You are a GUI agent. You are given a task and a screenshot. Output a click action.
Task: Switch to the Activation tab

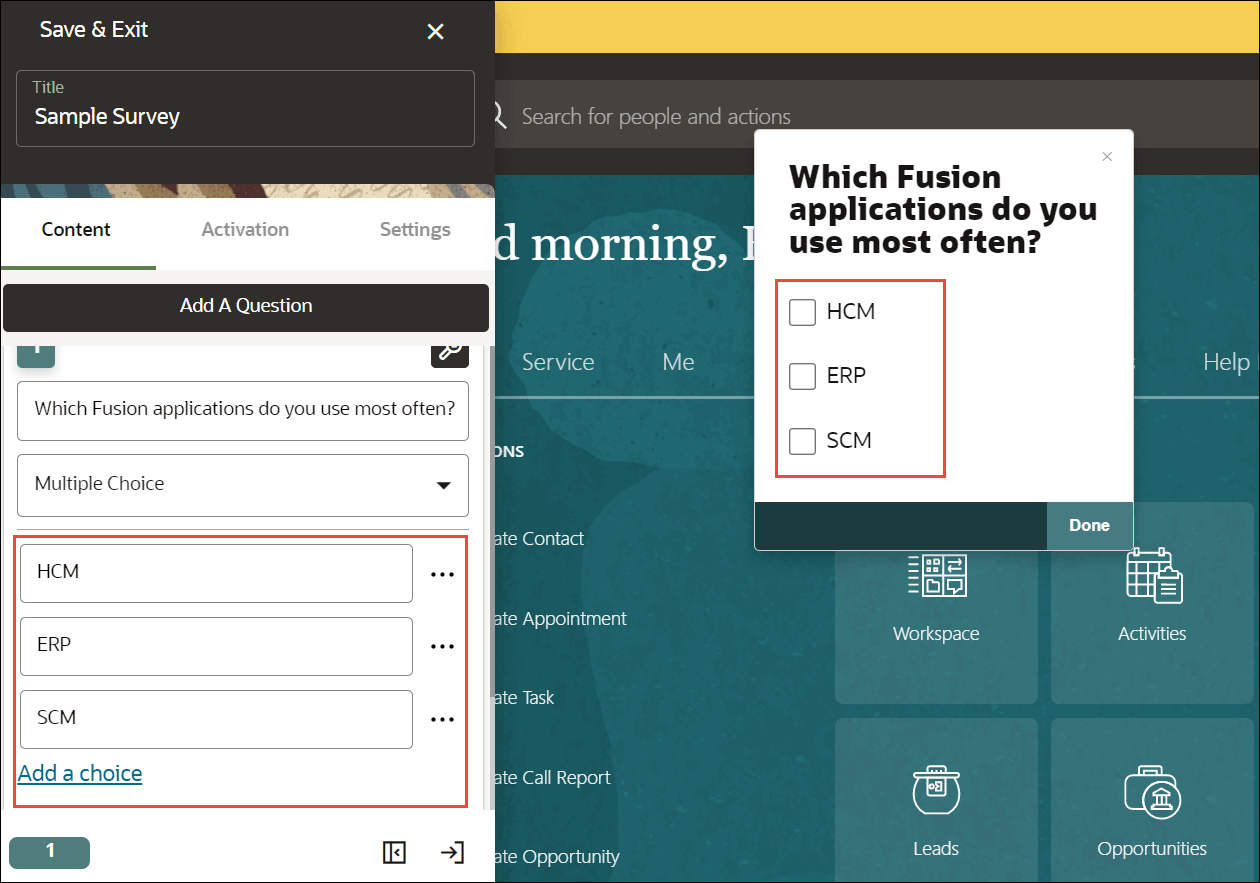[x=245, y=229]
